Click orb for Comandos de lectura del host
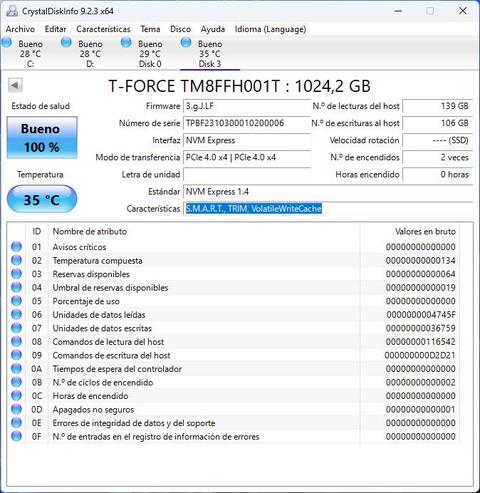Screen dimensions: 480x493 [16, 342]
